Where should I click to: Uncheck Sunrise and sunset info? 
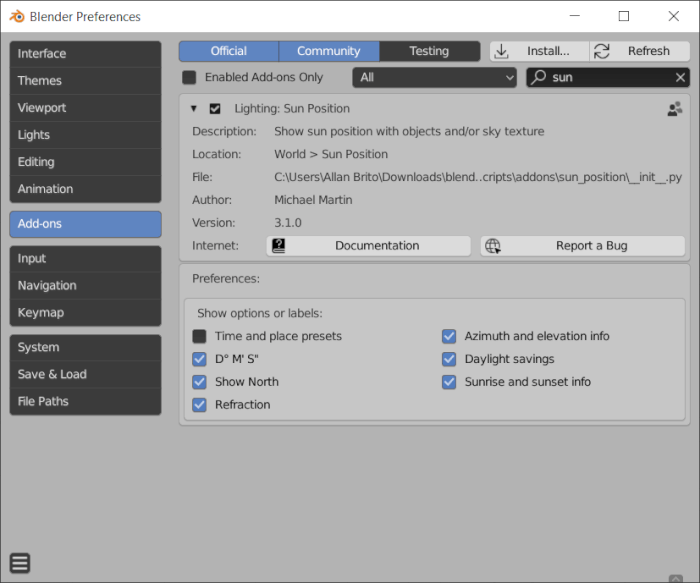click(449, 382)
